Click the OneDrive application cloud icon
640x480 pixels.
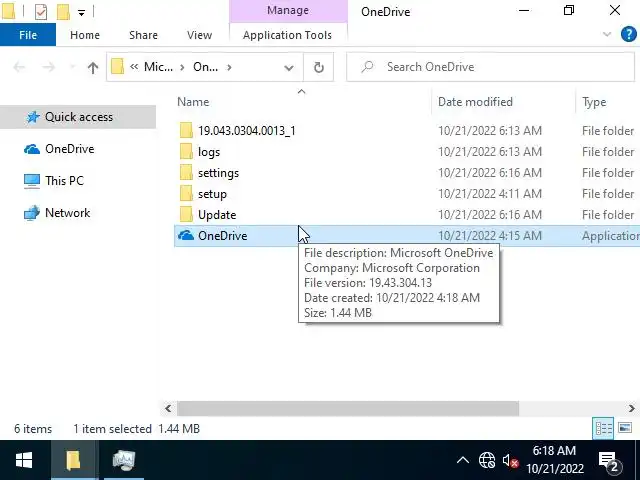[186, 236]
